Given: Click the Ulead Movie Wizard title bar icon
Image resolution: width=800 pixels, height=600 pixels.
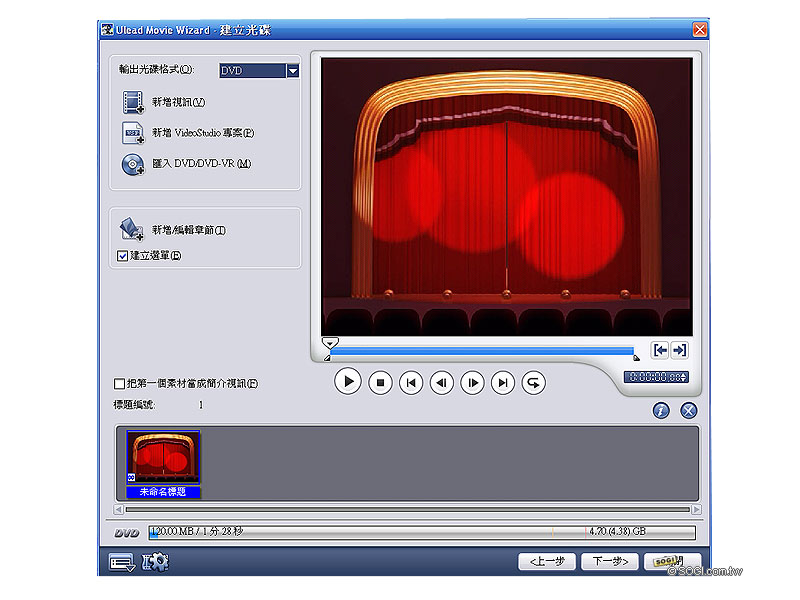Looking at the screenshot, I should pyautogui.click(x=107, y=30).
